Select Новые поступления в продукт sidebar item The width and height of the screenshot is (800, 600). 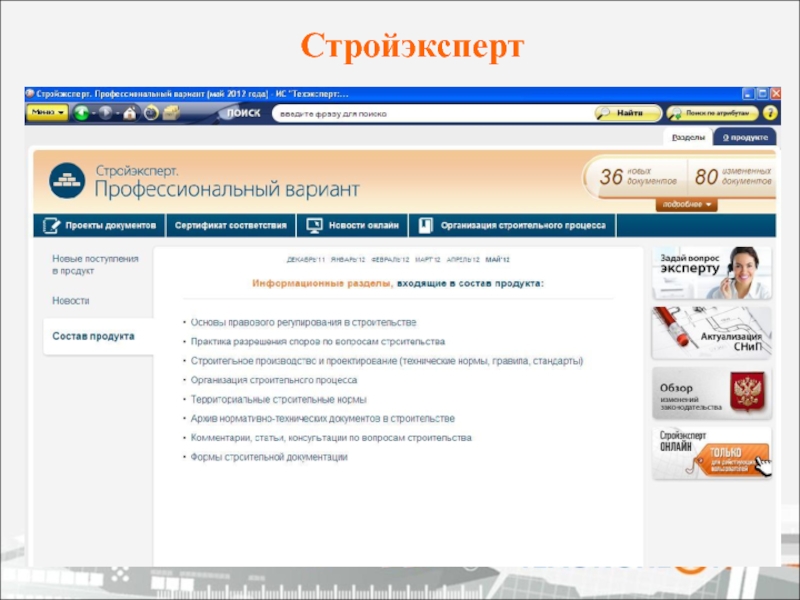point(95,265)
